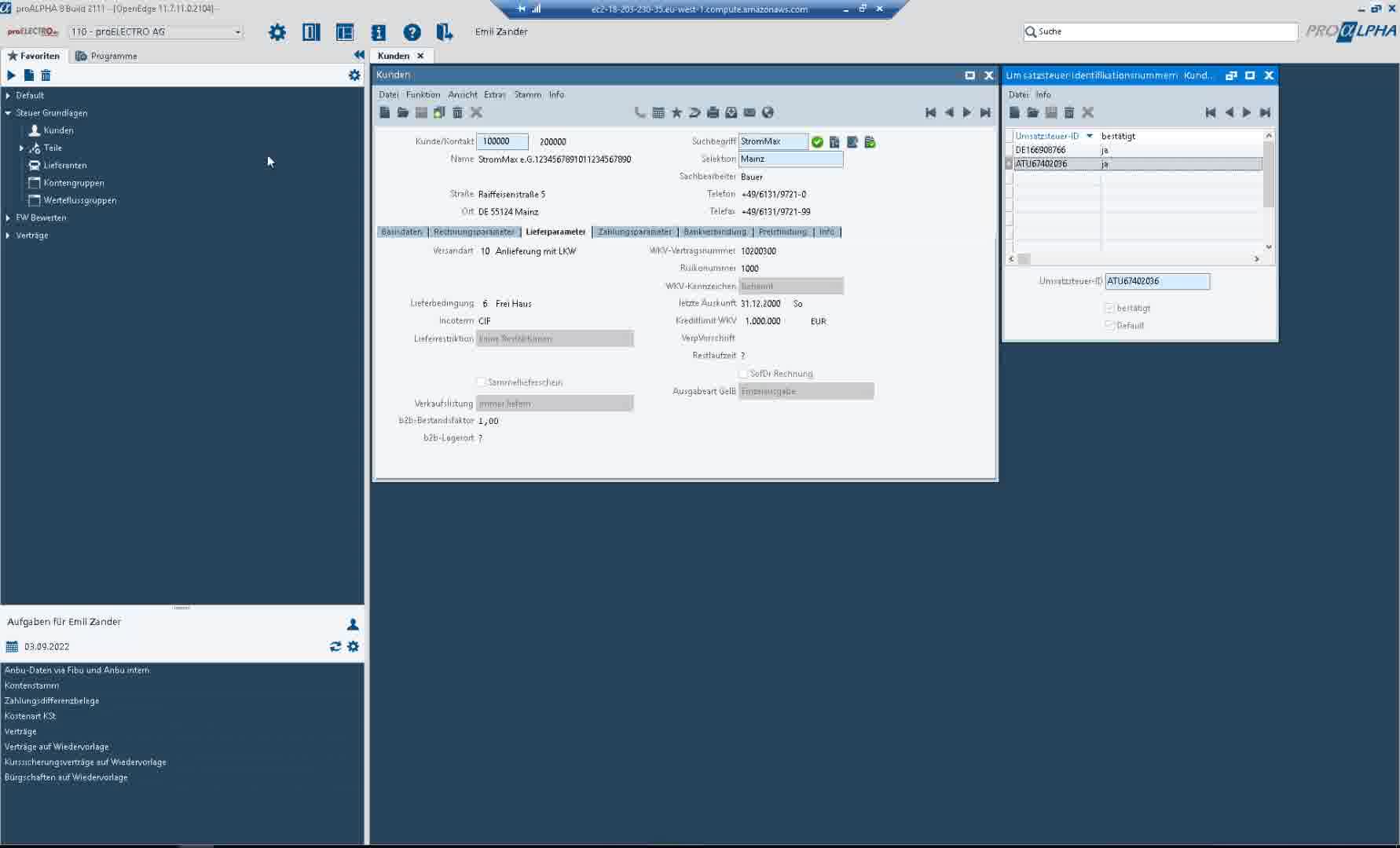Open the help question mark icon

412,32
